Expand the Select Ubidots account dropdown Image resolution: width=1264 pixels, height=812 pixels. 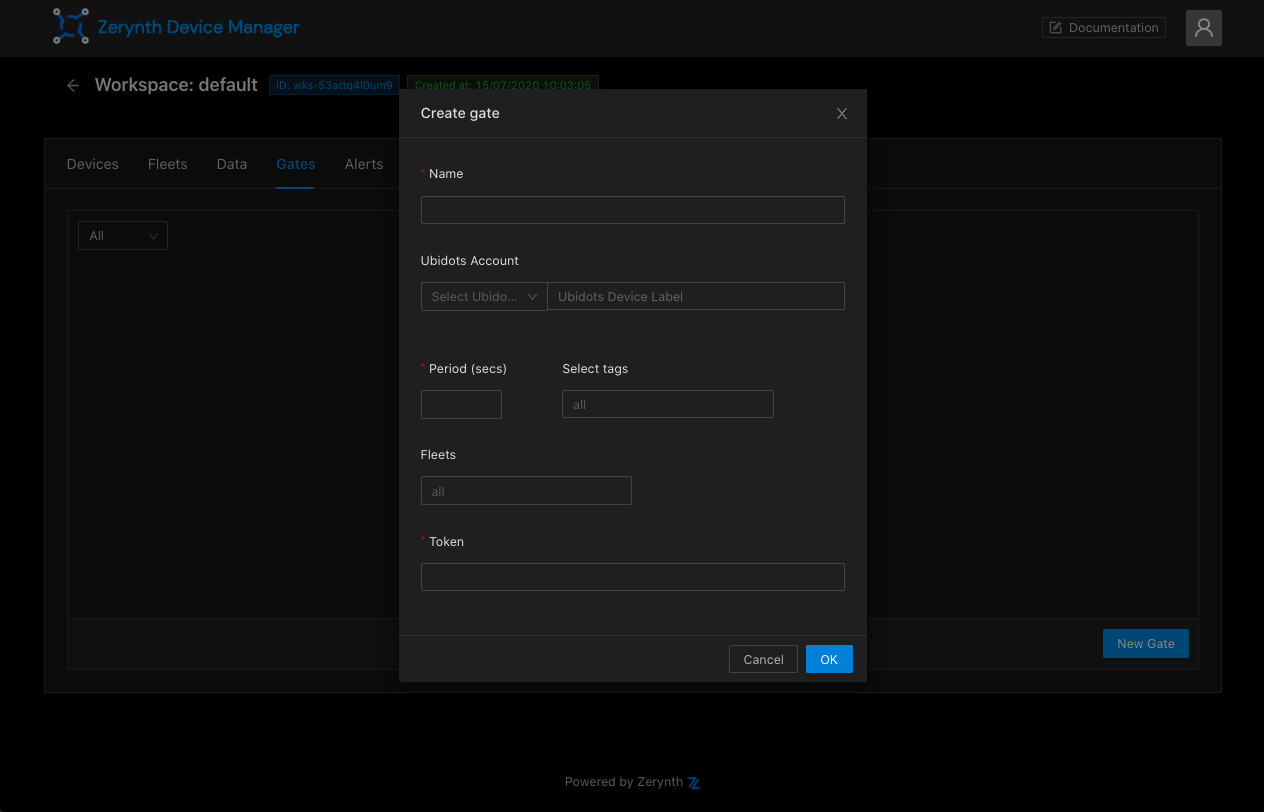click(484, 296)
